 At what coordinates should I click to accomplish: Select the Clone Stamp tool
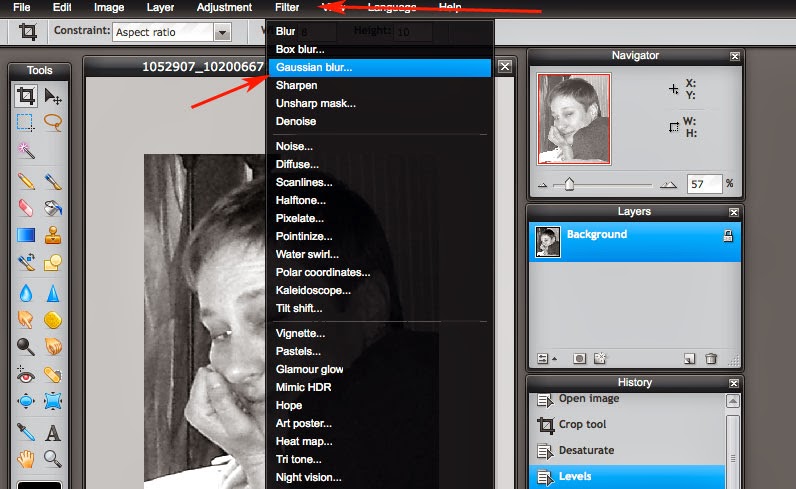point(53,235)
